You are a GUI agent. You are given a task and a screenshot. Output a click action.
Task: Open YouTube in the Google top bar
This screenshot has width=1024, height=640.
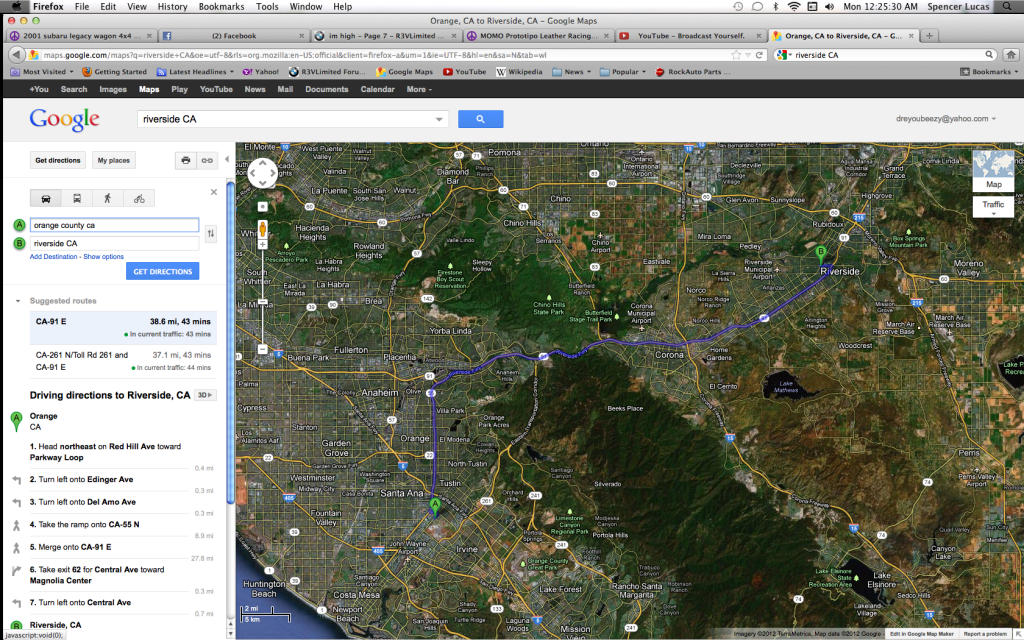click(216, 89)
